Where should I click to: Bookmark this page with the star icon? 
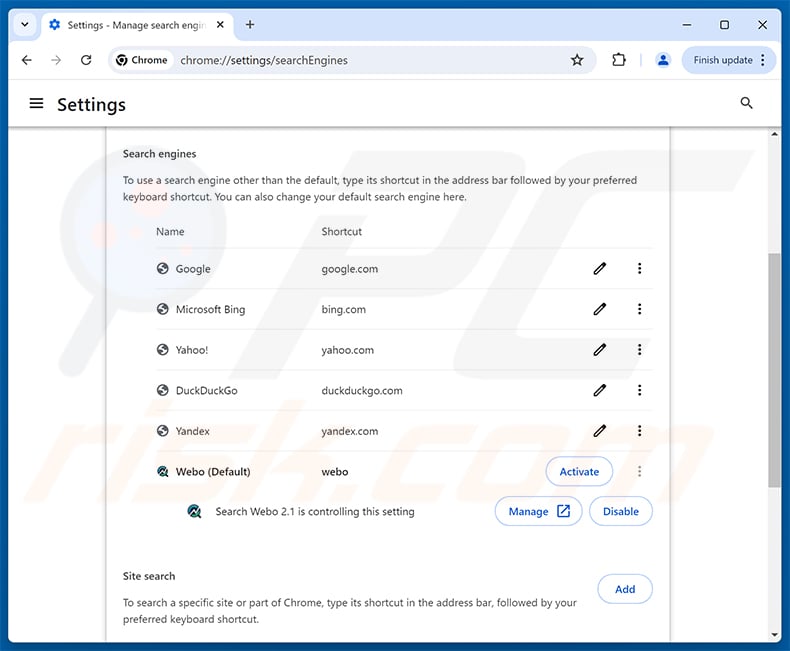pos(577,60)
